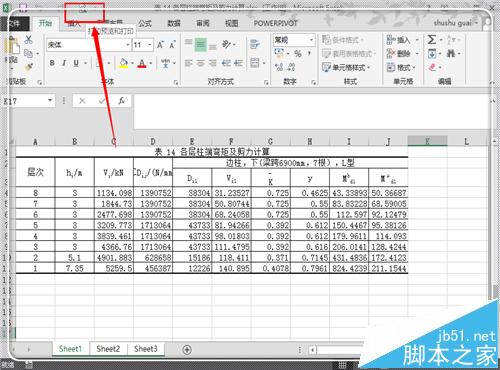The image size is (500, 370).
Task: Switch to the 公式 Formulas tab
Action: pos(145,23)
